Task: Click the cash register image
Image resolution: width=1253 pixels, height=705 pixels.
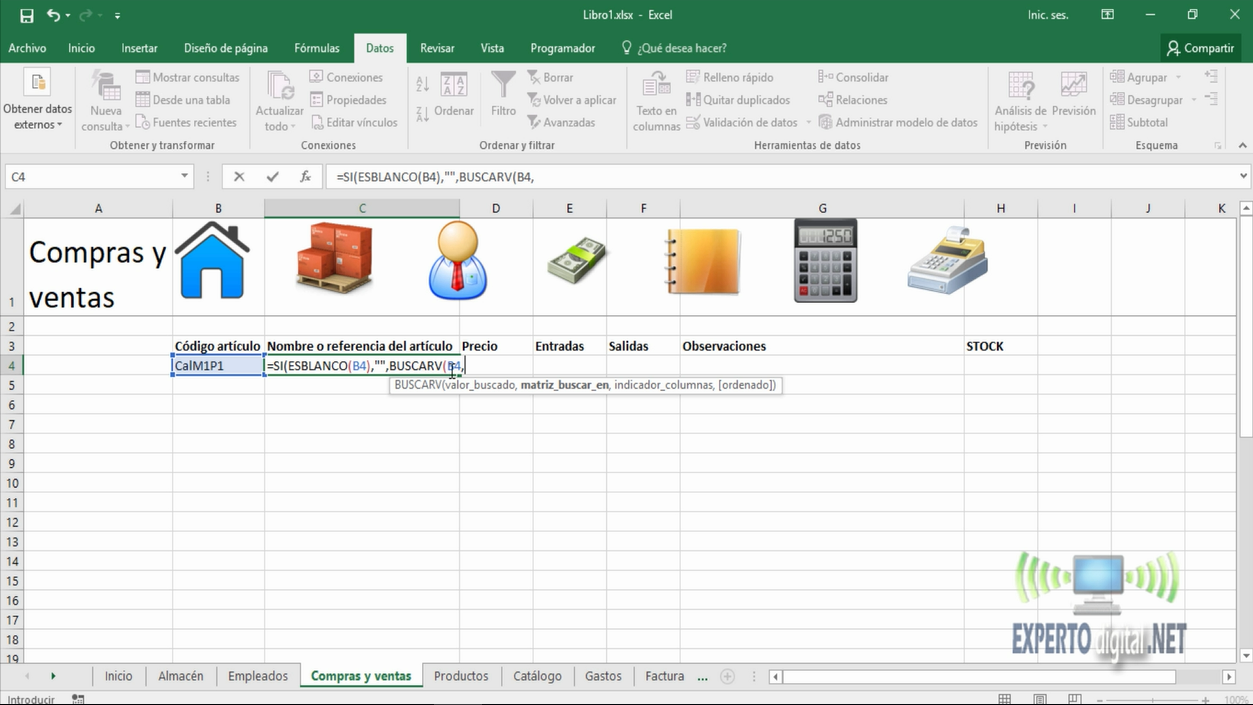Action: point(947,261)
